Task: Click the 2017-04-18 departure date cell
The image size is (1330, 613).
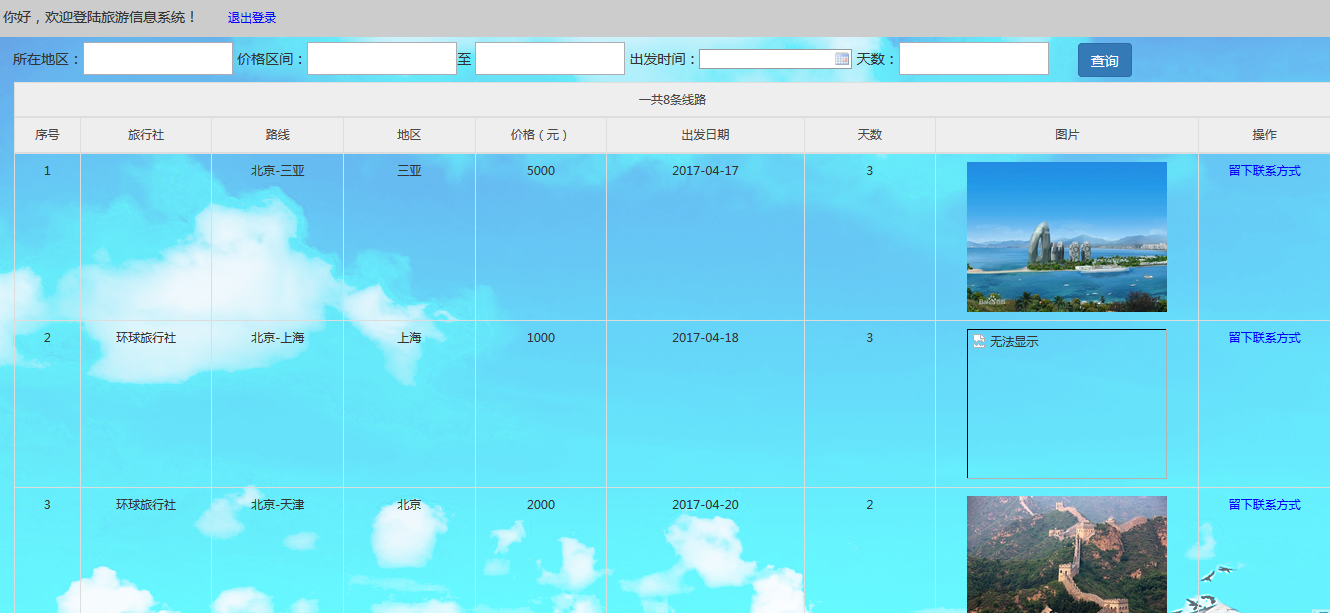Action: (x=705, y=404)
